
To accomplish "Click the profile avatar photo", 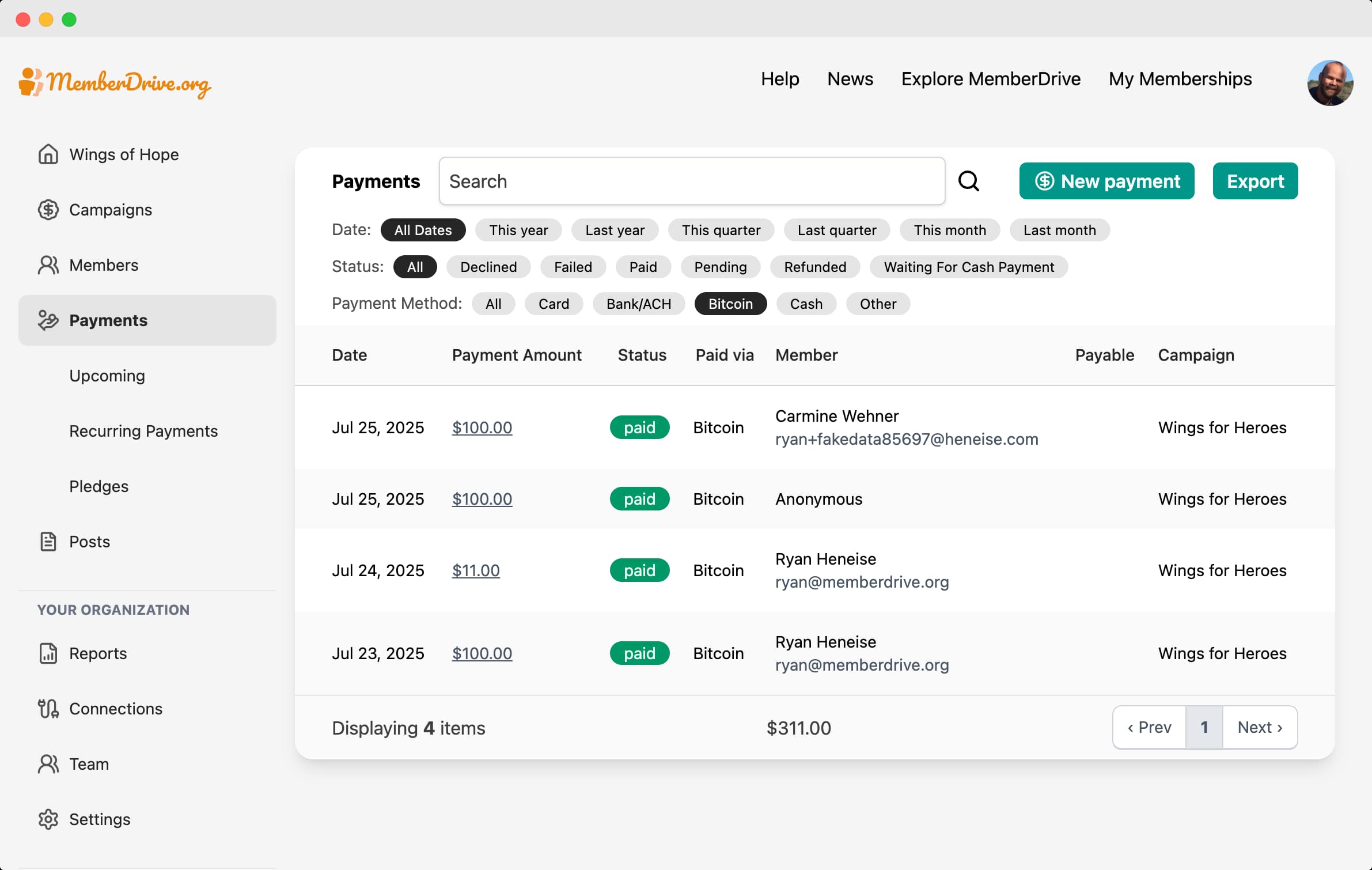I will click(x=1330, y=82).
